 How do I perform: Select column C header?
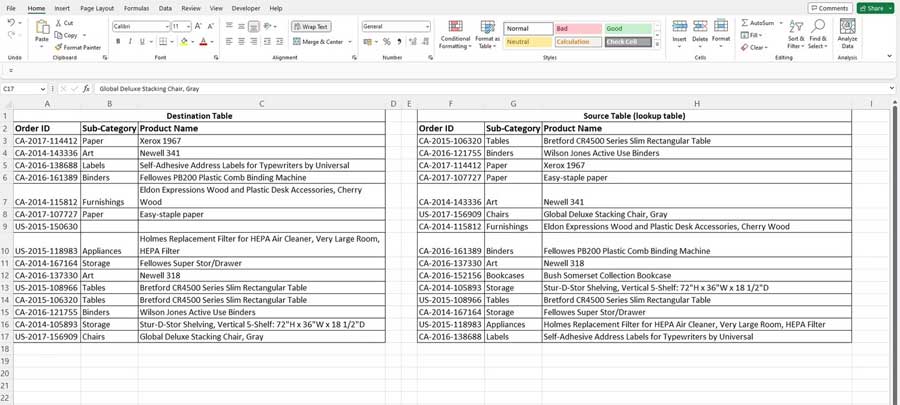click(262, 104)
